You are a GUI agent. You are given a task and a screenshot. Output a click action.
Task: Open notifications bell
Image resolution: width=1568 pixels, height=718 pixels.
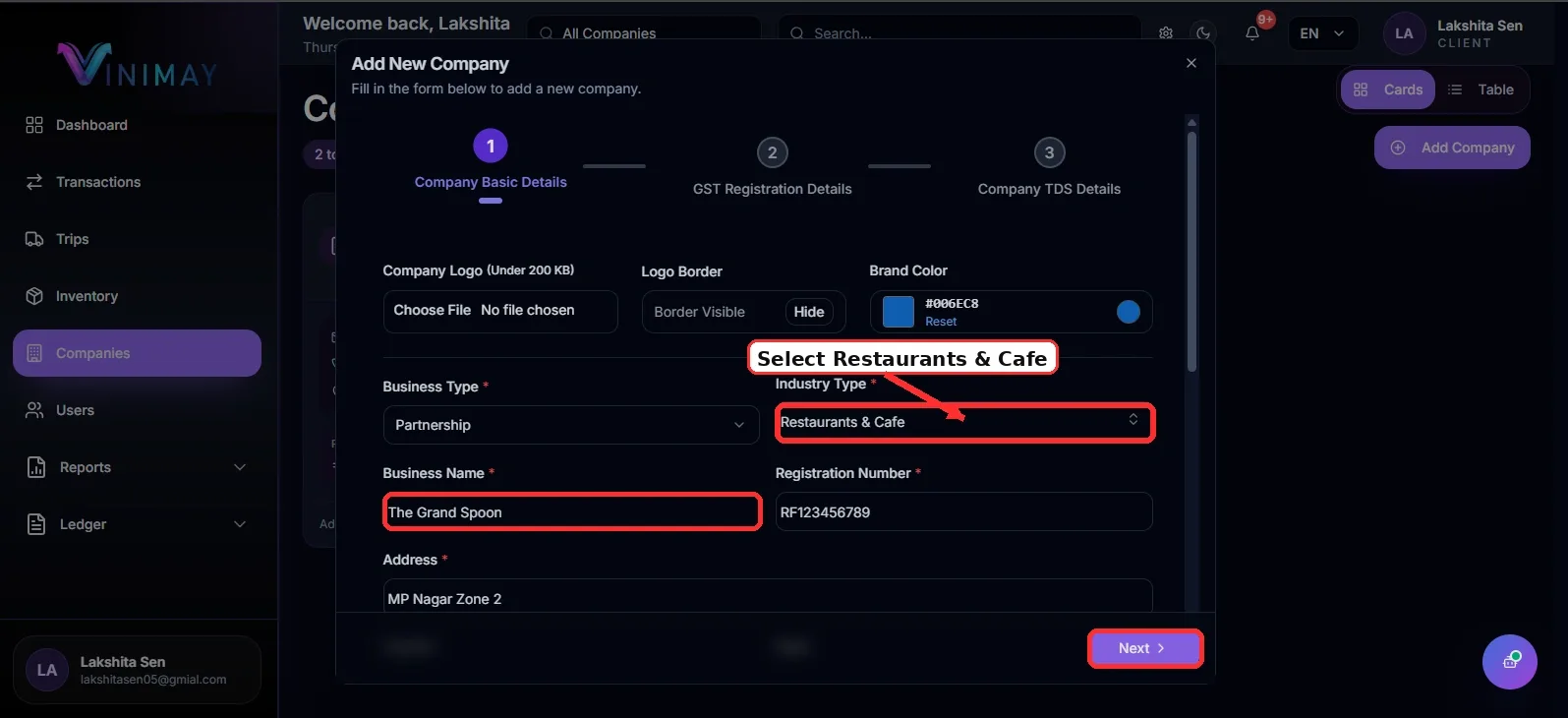click(1252, 32)
